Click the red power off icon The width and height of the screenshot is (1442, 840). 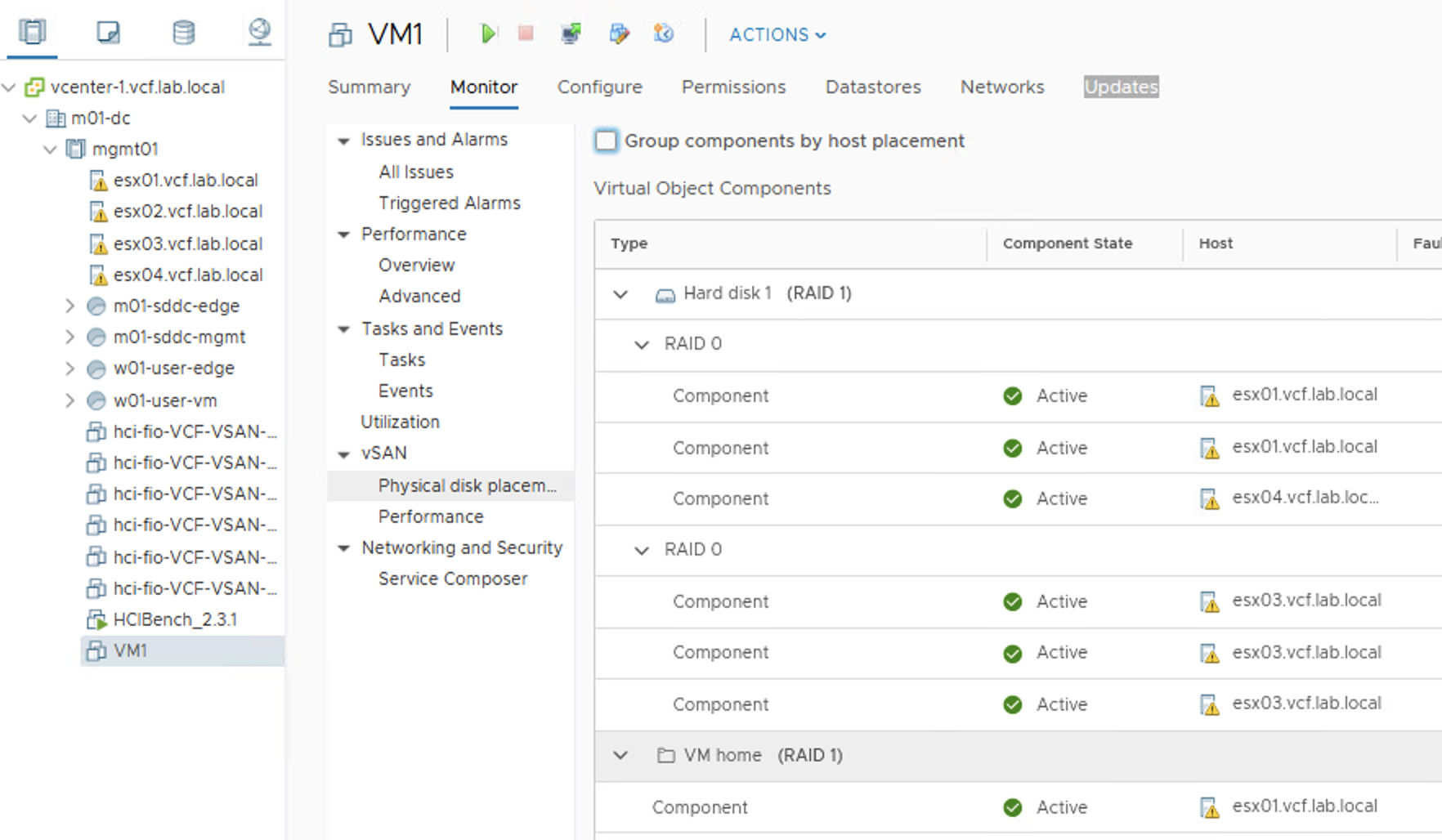526,34
